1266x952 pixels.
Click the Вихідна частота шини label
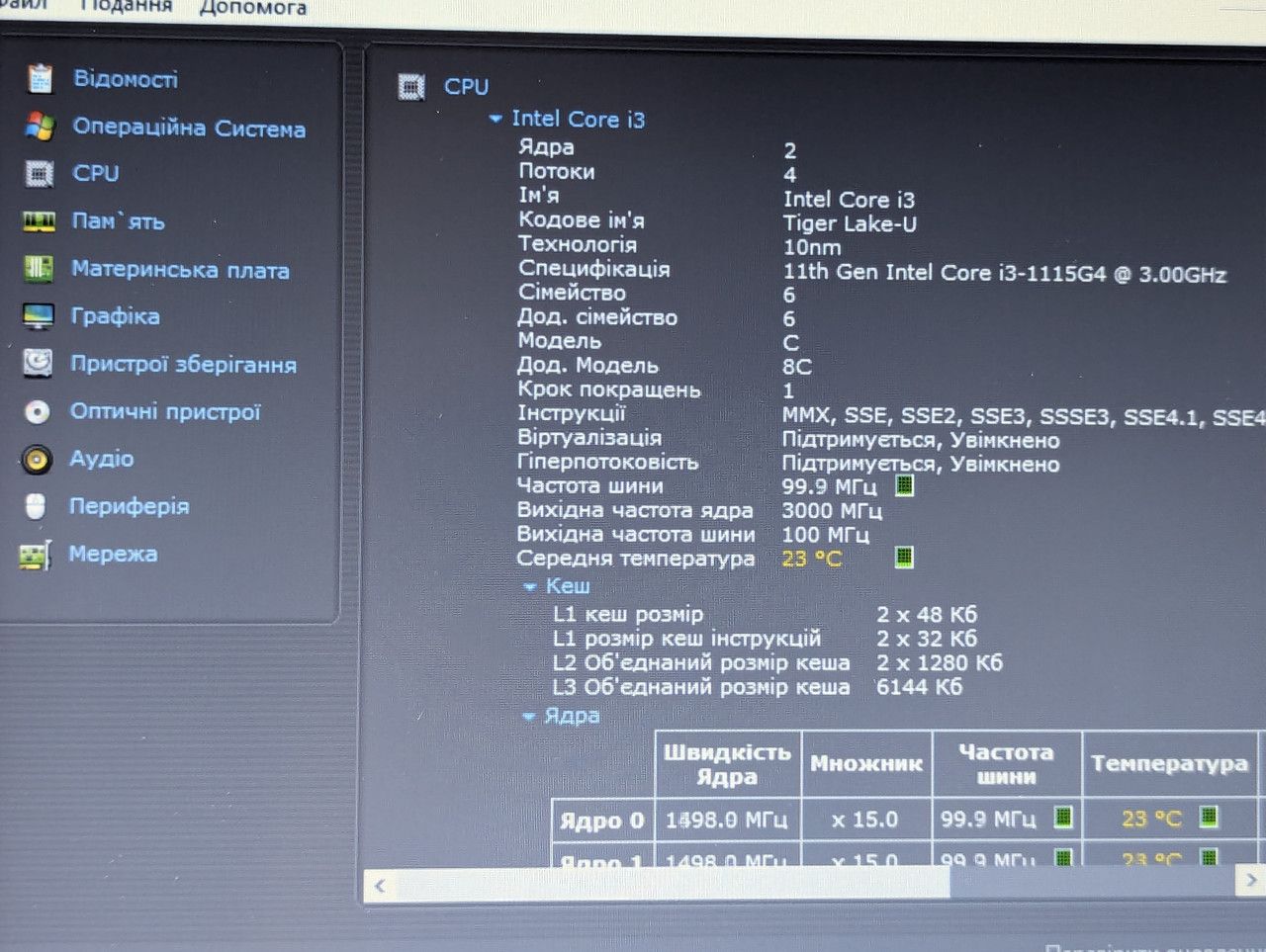pos(636,534)
